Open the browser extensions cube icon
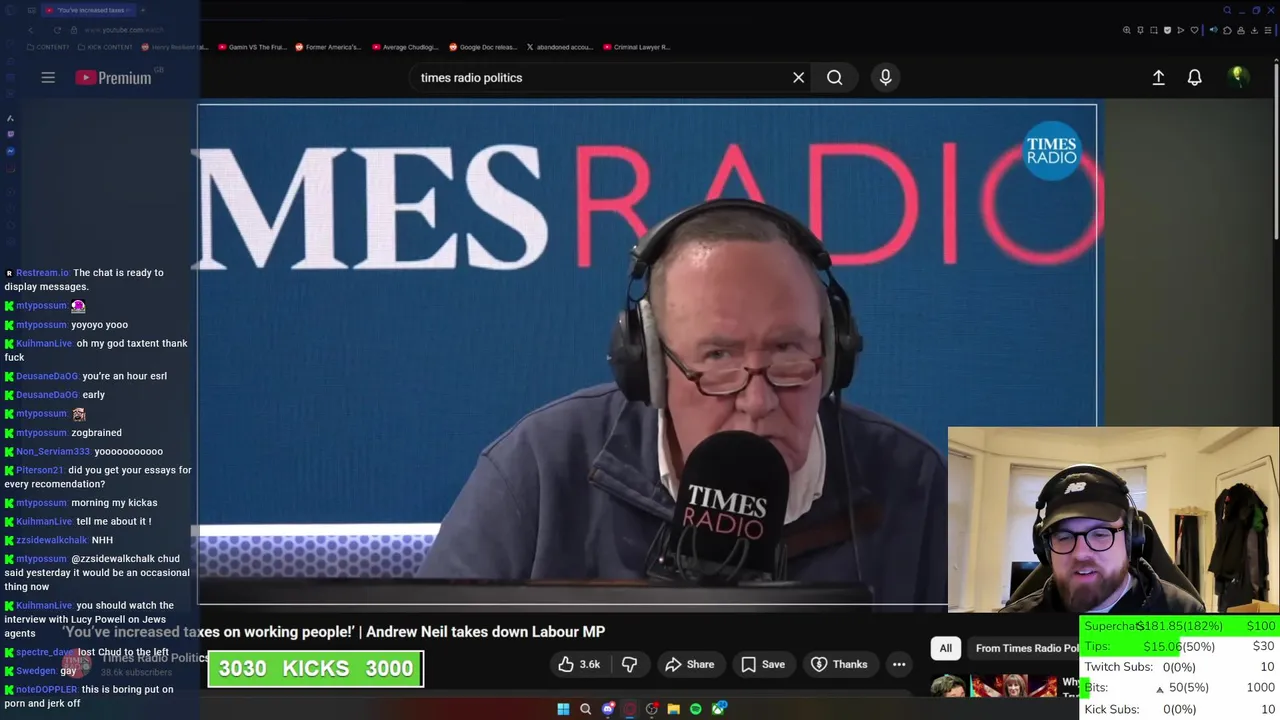 (1227, 30)
